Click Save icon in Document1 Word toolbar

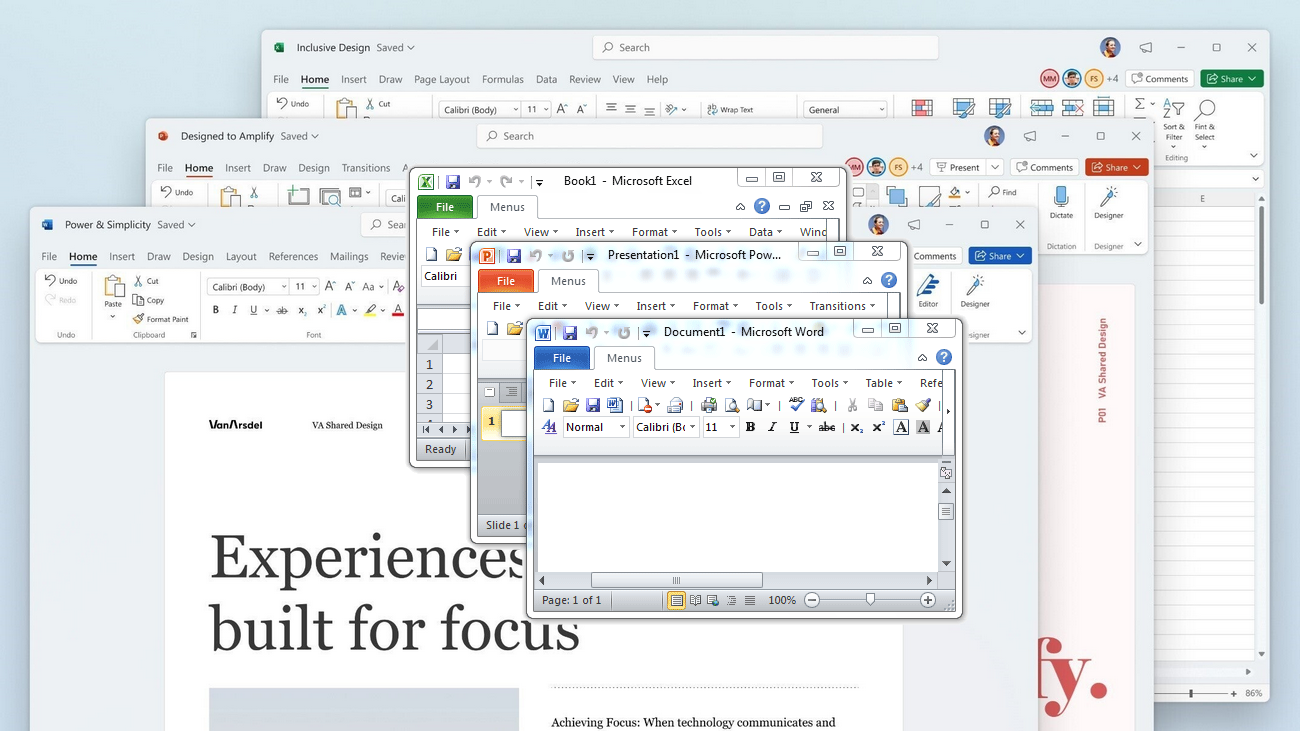pyautogui.click(x=593, y=405)
